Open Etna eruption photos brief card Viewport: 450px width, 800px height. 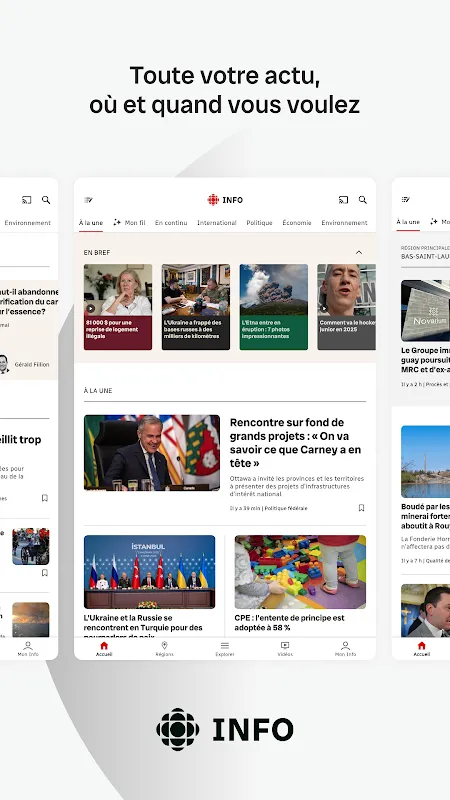pyautogui.click(x=274, y=307)
